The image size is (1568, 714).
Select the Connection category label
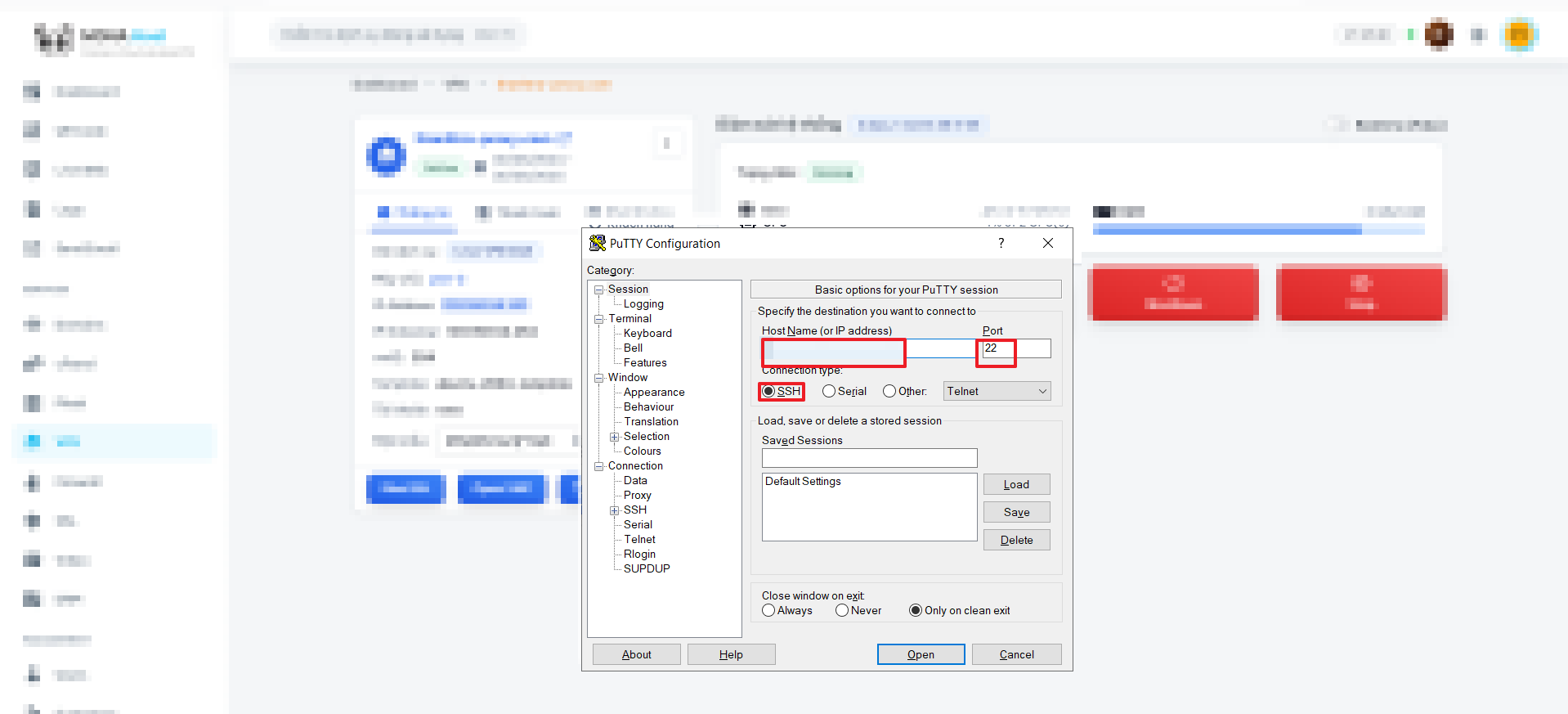point(635,466)
